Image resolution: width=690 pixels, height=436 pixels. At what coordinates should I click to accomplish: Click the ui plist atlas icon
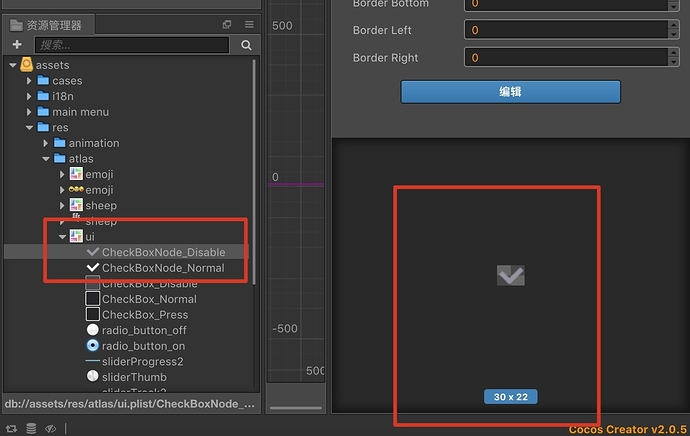coord(76,236)
